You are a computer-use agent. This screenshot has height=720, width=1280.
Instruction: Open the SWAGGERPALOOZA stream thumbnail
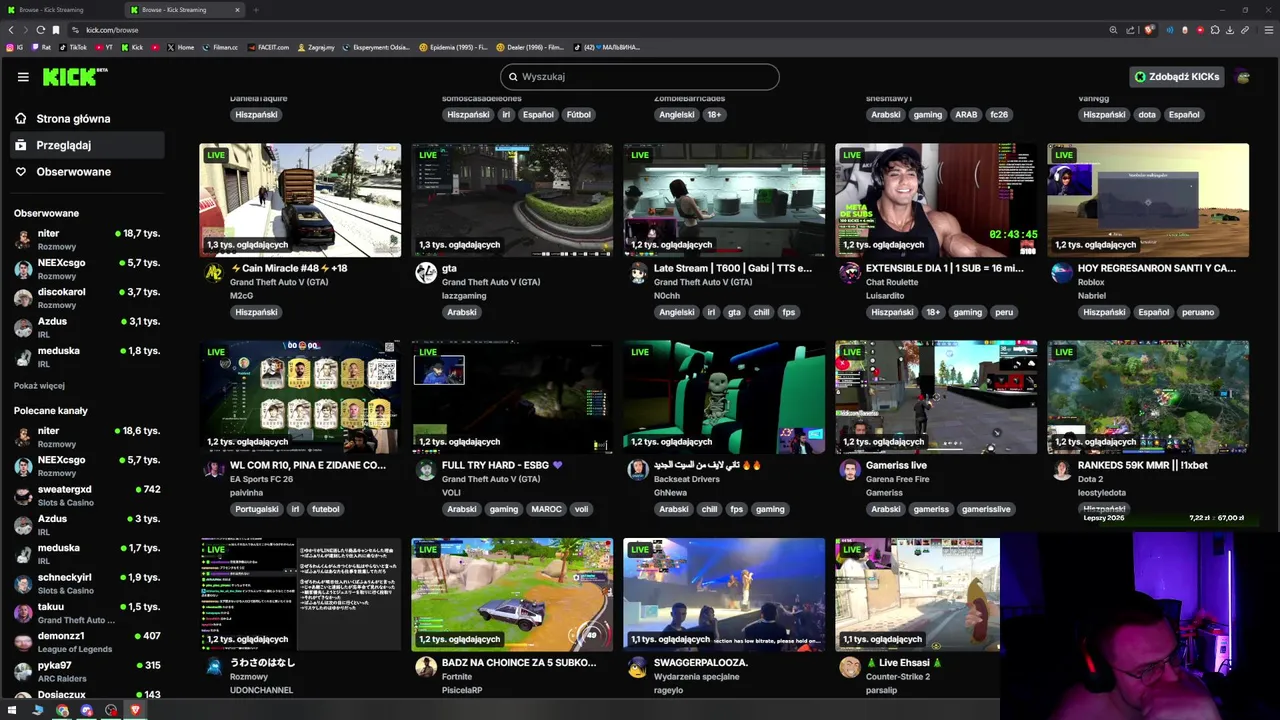(724, 595)
